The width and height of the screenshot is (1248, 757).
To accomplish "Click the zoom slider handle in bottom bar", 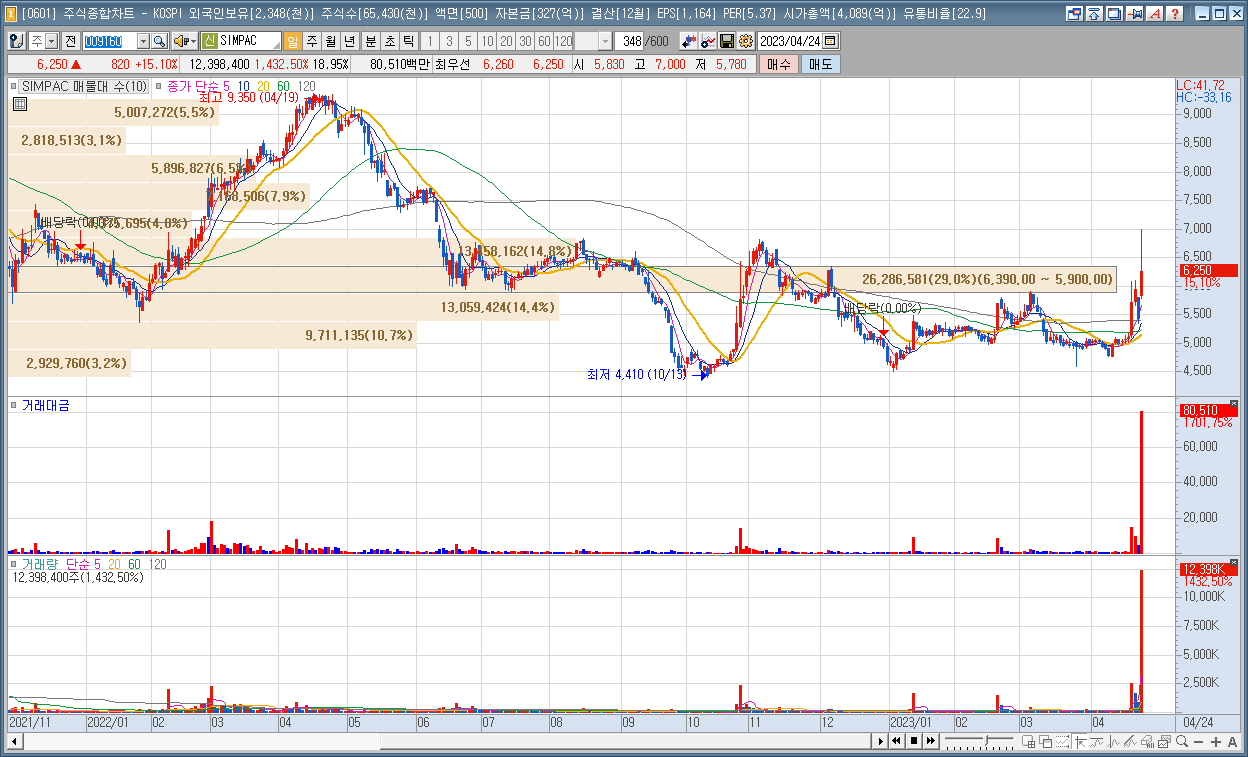I will (986, 740).
